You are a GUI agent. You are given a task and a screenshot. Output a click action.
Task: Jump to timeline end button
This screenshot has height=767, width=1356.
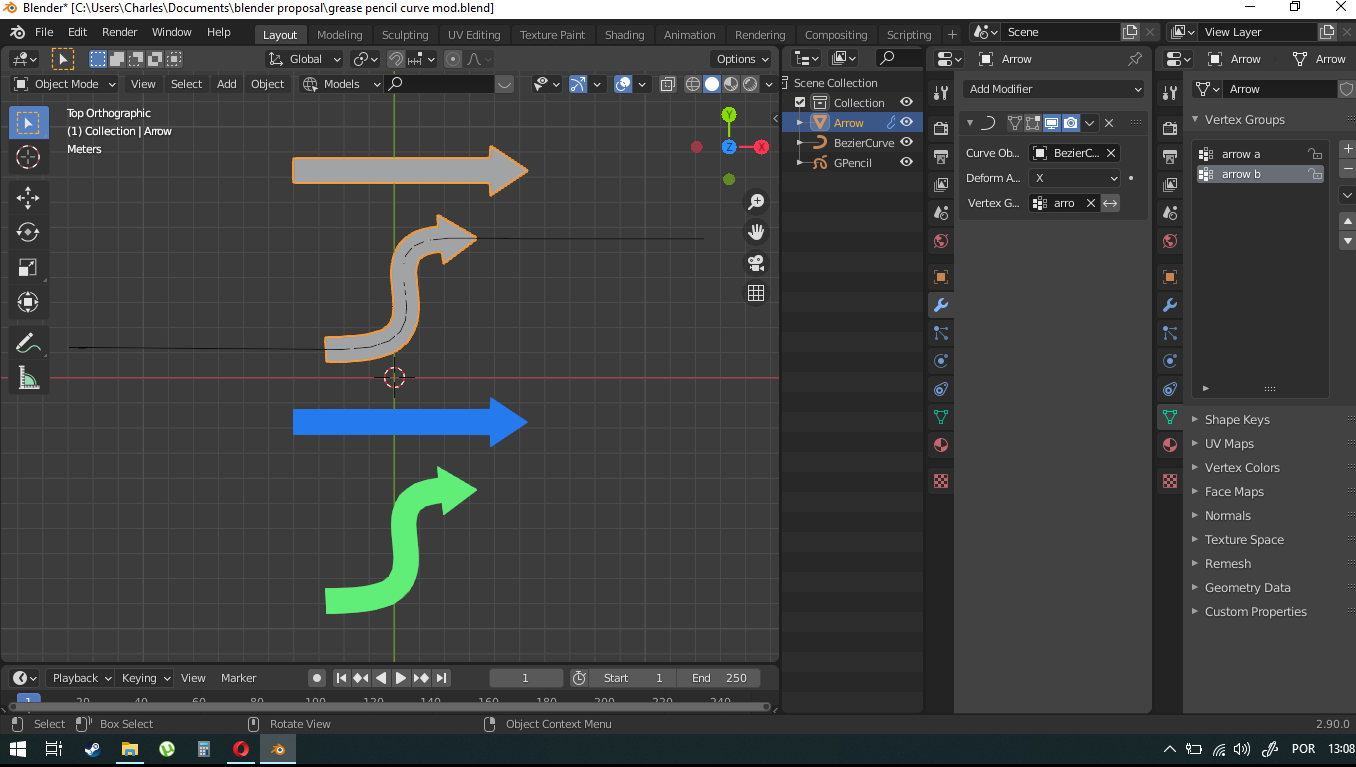[442, 678]
